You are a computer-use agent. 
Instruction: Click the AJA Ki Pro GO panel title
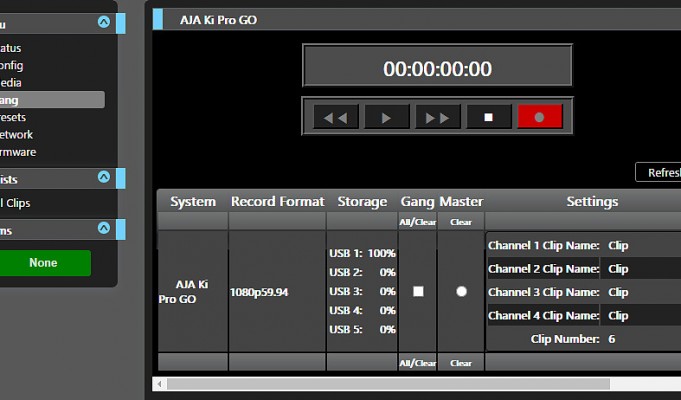tap(218, 20)
